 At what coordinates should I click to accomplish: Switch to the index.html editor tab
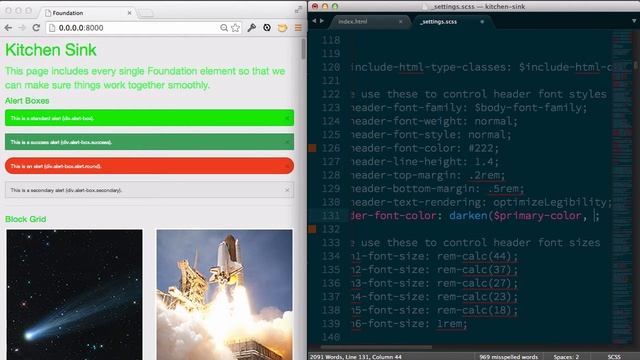coord(353,22)
